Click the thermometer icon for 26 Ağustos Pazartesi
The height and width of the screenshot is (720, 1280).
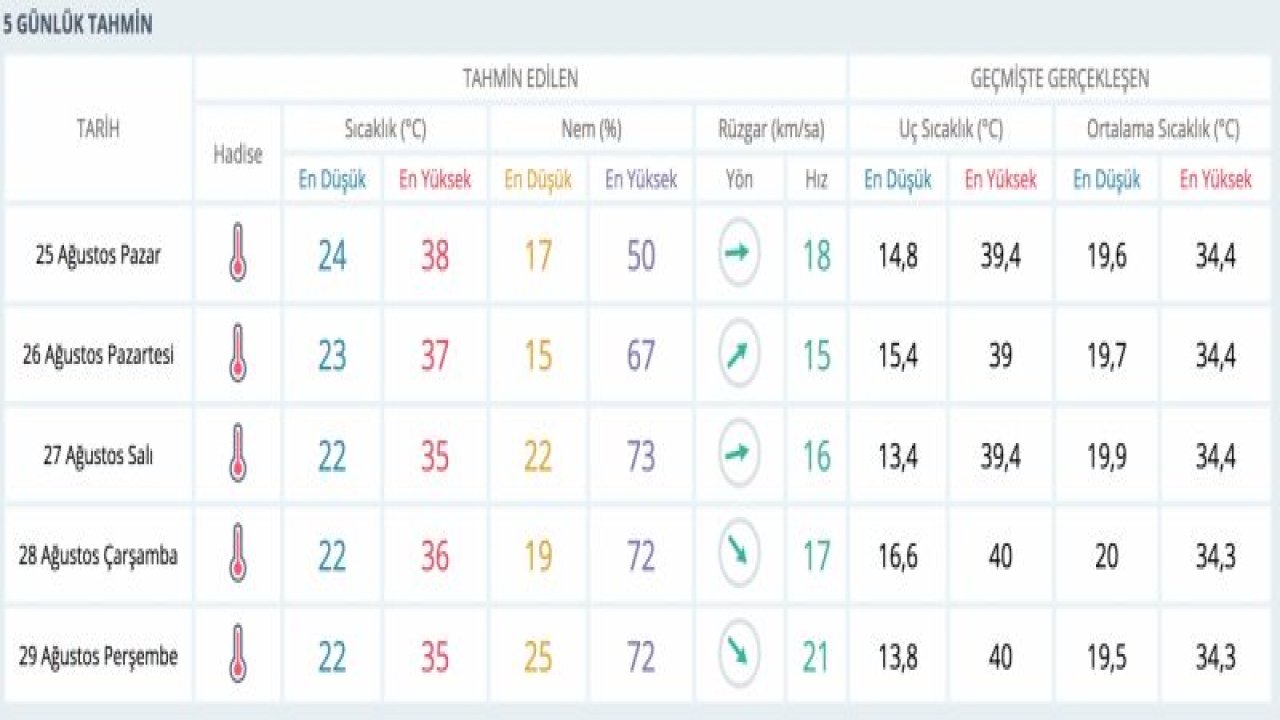238,354
